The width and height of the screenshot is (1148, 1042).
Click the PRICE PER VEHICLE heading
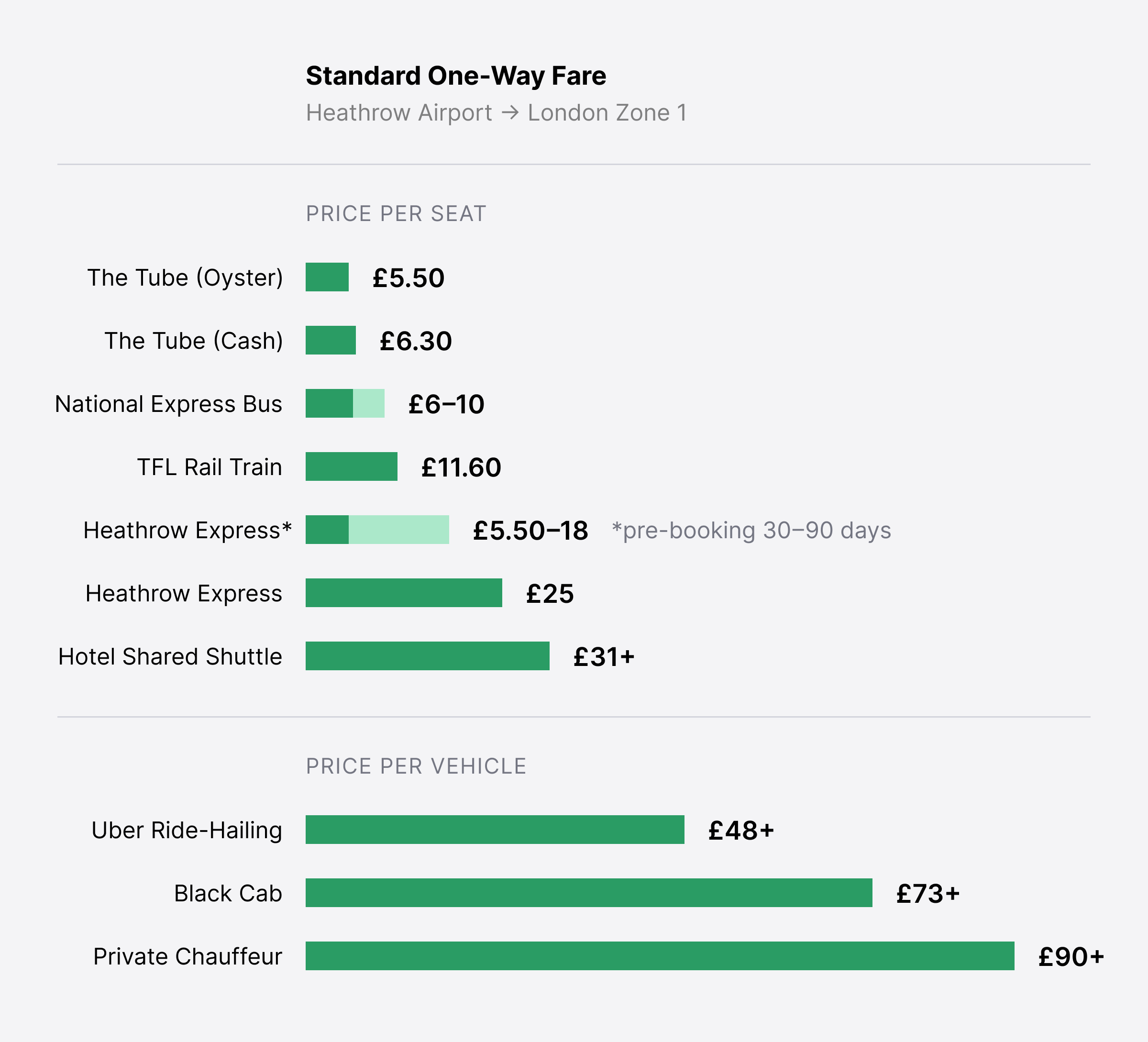[416, 766]
